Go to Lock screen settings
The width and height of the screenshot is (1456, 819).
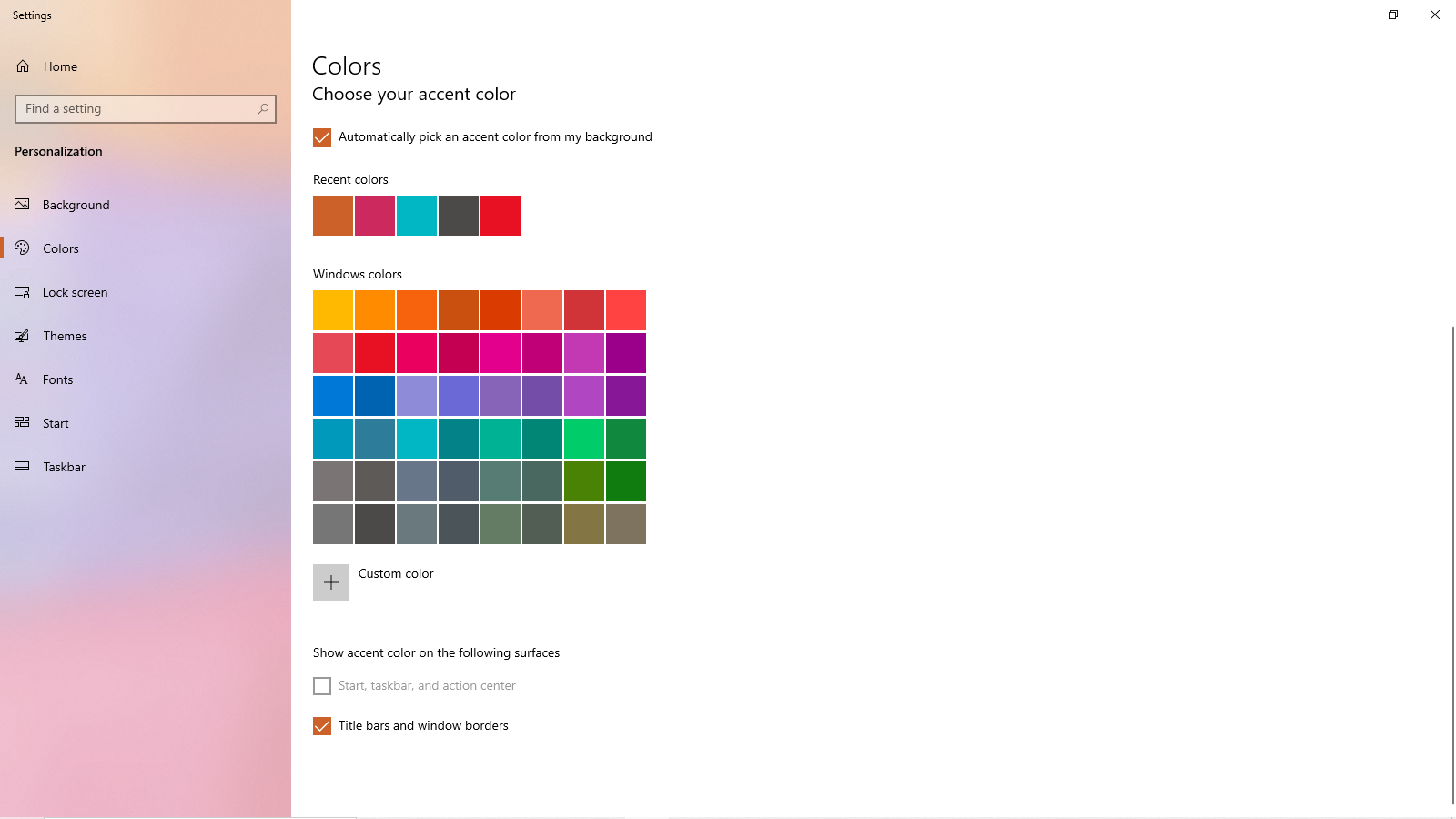point(146,292)
